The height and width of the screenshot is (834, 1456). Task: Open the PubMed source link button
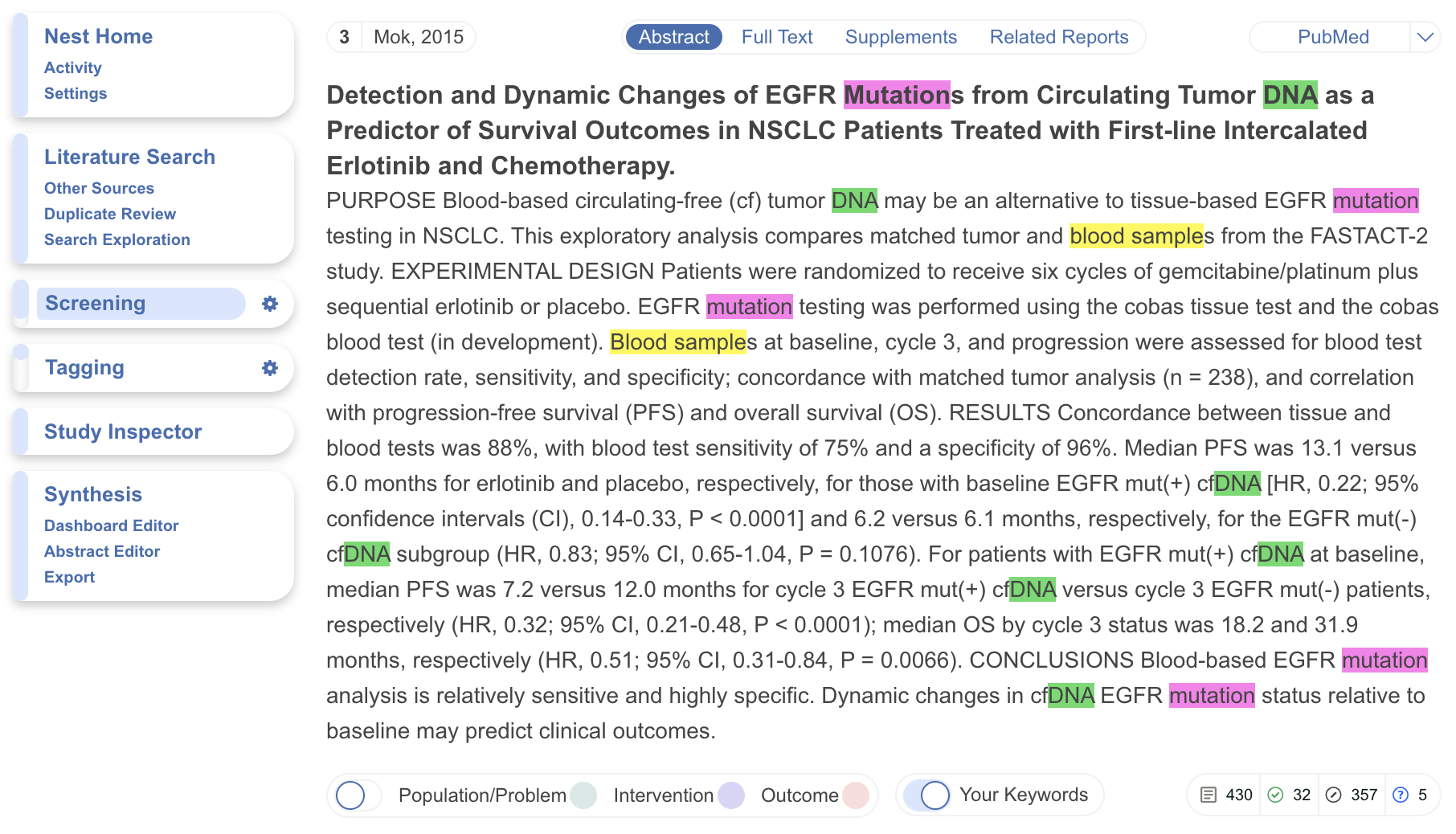[x=1333, y=37]
